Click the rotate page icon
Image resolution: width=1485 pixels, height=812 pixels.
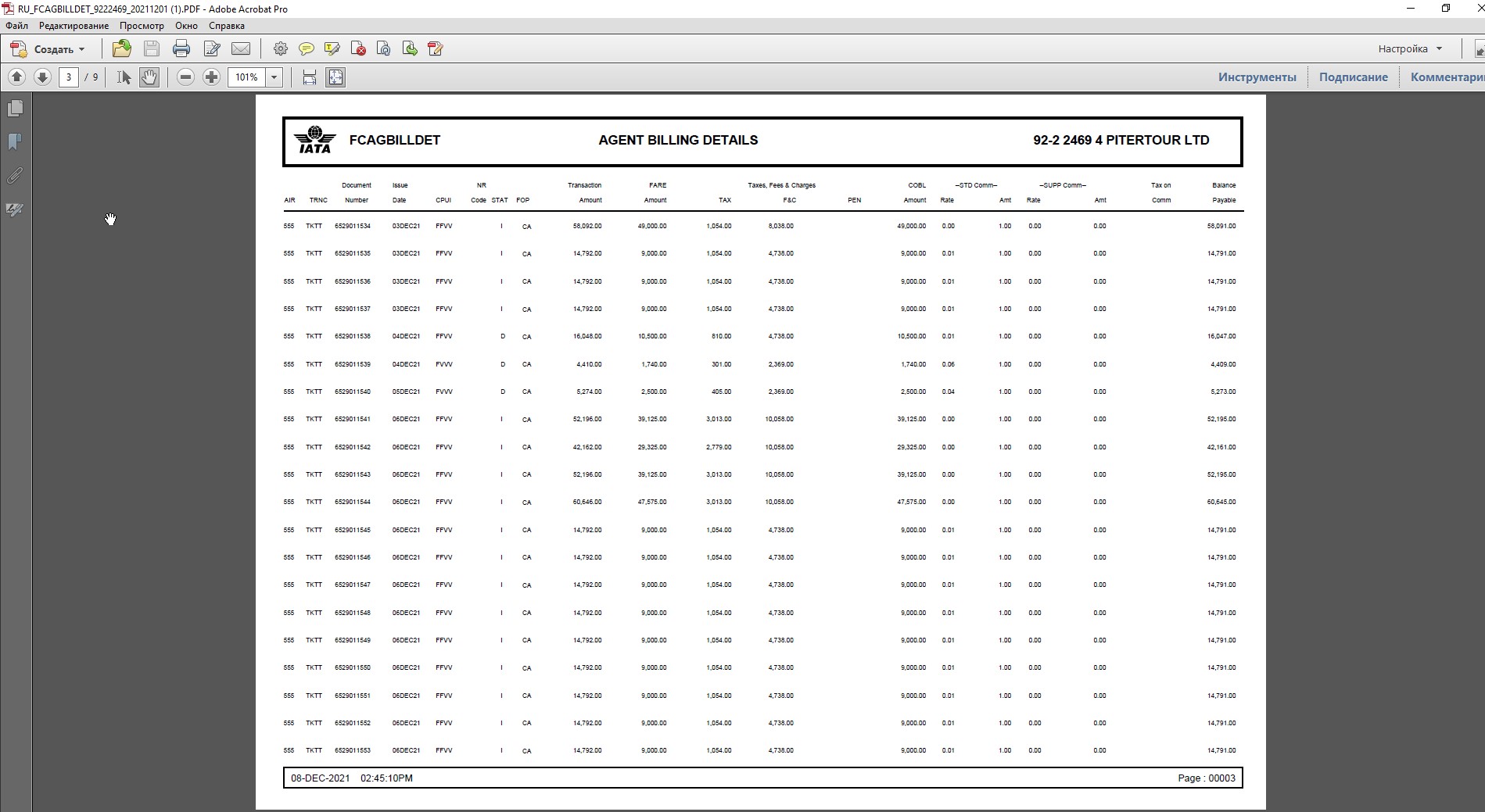pyautogui.click(x=383, y=49)
